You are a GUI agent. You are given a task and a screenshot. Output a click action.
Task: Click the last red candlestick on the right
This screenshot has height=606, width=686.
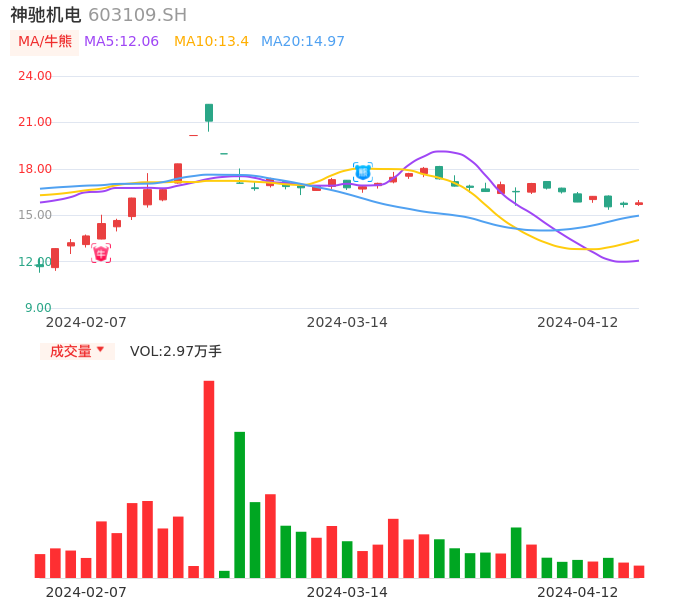[639, 203]
